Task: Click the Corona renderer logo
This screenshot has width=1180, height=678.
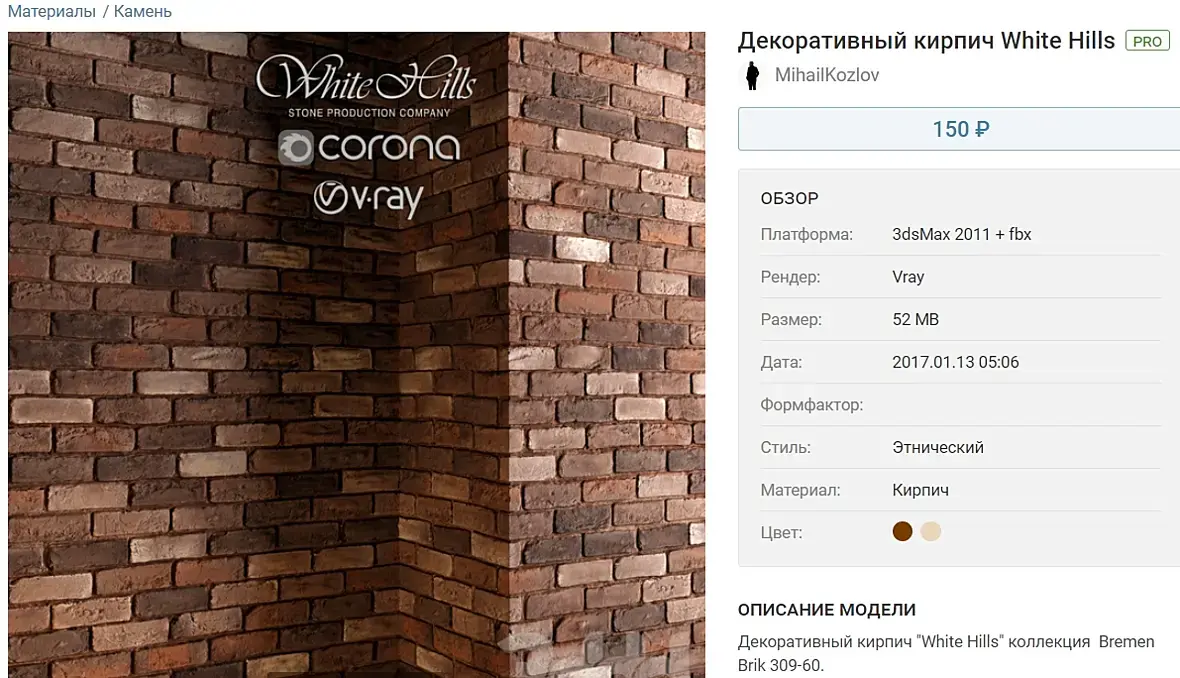Action: pyautogui.click(x=369, y=147)
